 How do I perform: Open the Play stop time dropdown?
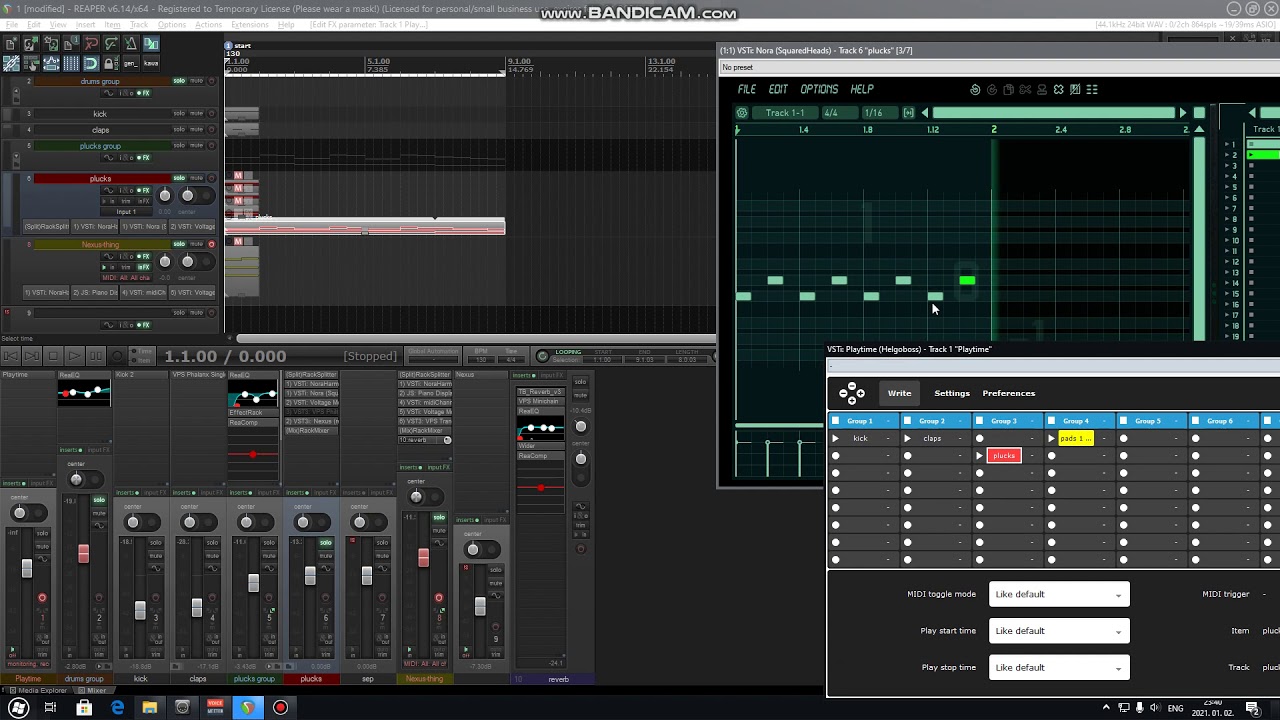[1059, 667]
